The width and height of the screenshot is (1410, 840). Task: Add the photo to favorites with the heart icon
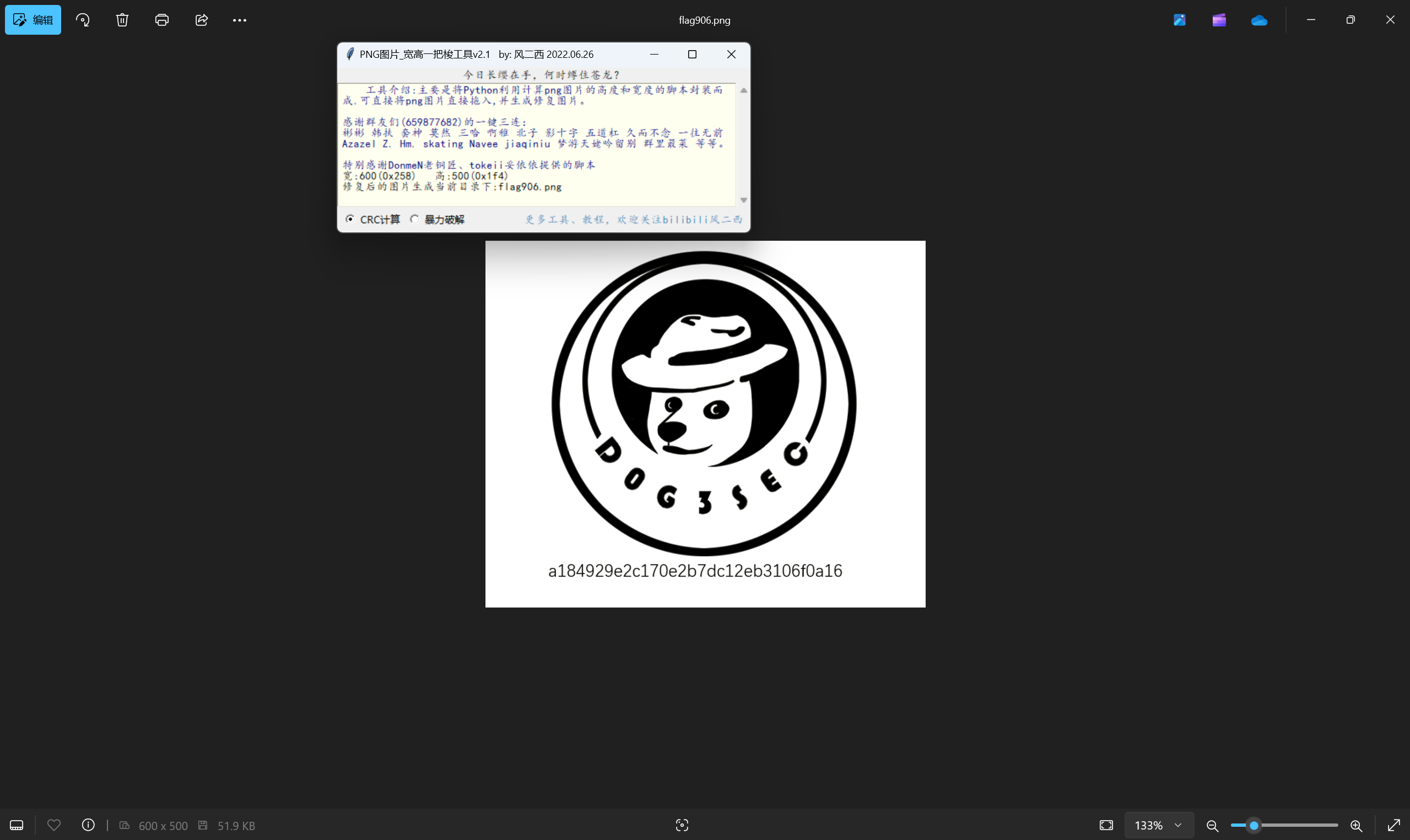54,825
